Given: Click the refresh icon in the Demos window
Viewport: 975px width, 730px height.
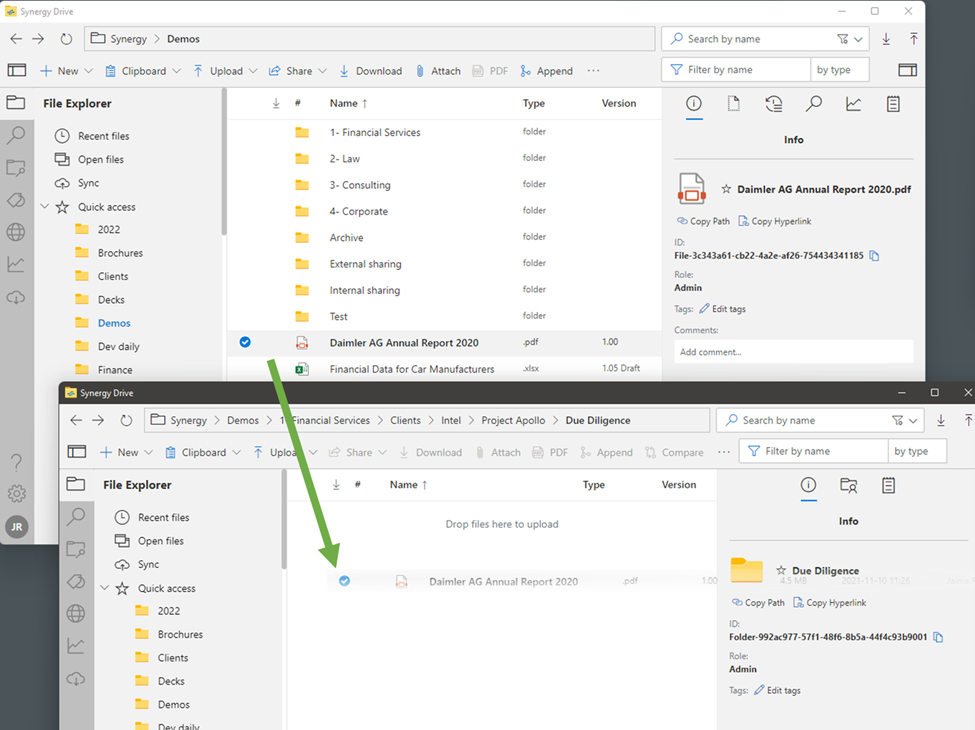Looking at the screenshot, I should [x=66, y=39].
